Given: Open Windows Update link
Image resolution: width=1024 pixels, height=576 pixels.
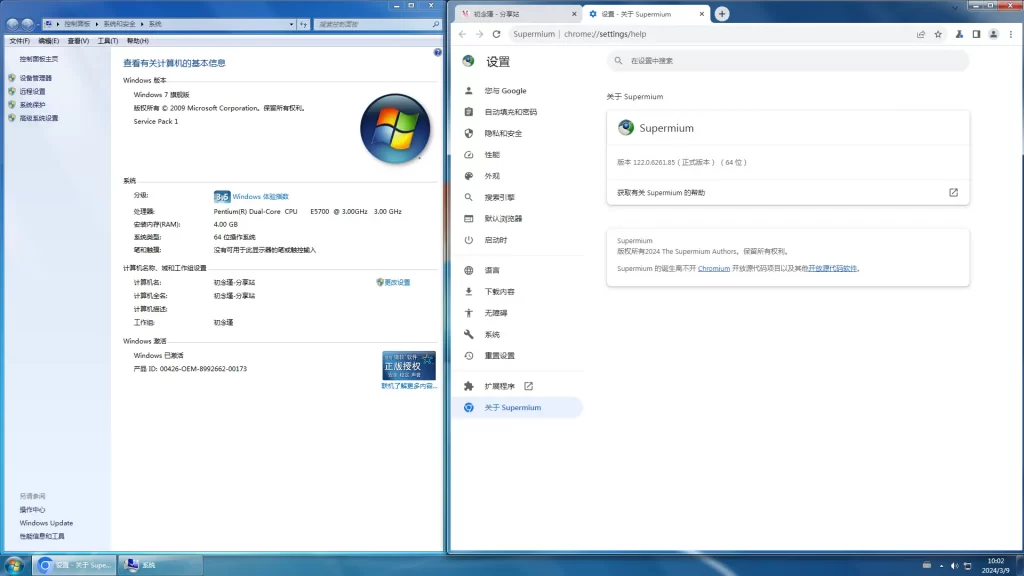Looking at the screenshot, I should click(46, 523).
